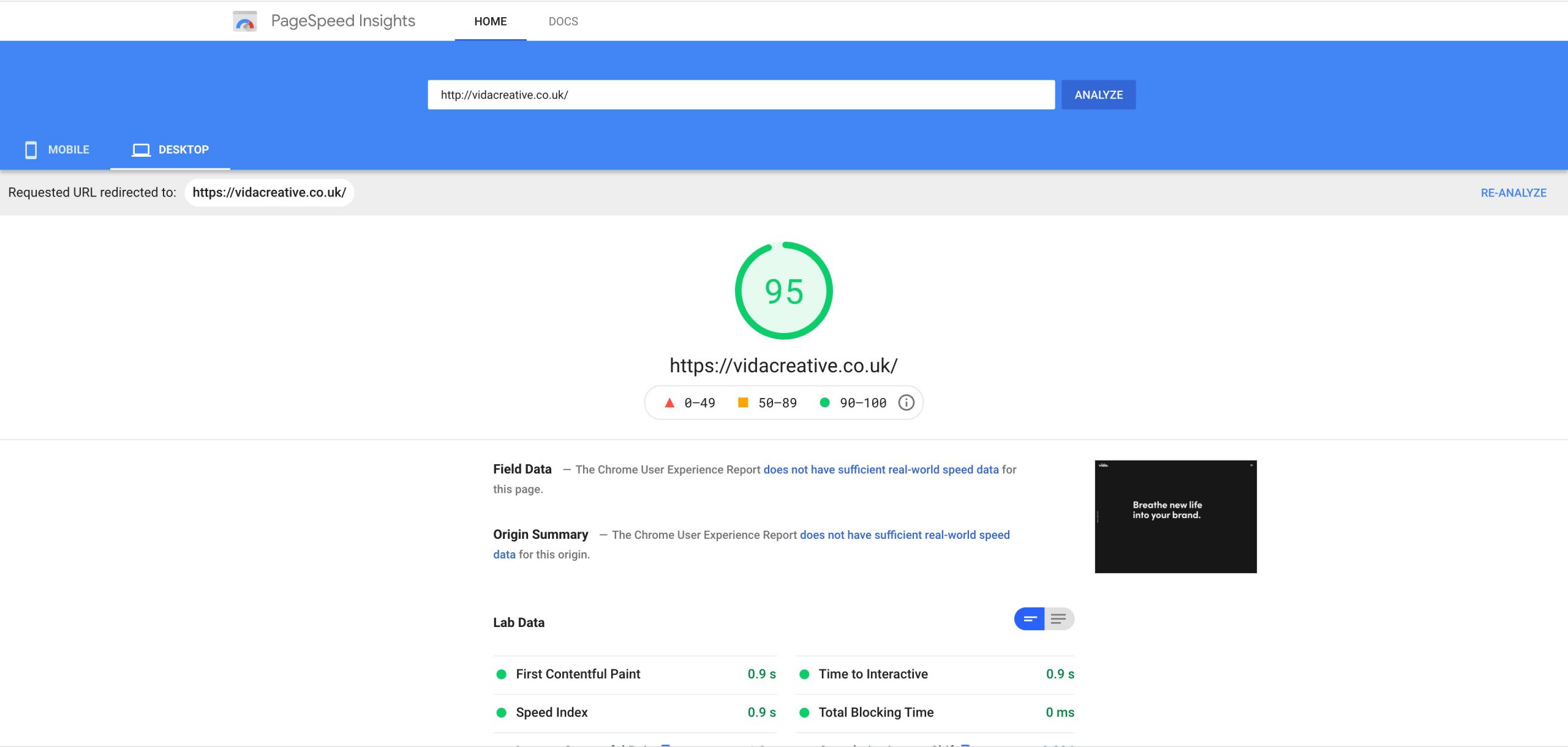Image resolution: width=1568 pixels, height=747 pixels.
Task: Click the PageSpeed Insights logo icon
Action: click(244, 21)
